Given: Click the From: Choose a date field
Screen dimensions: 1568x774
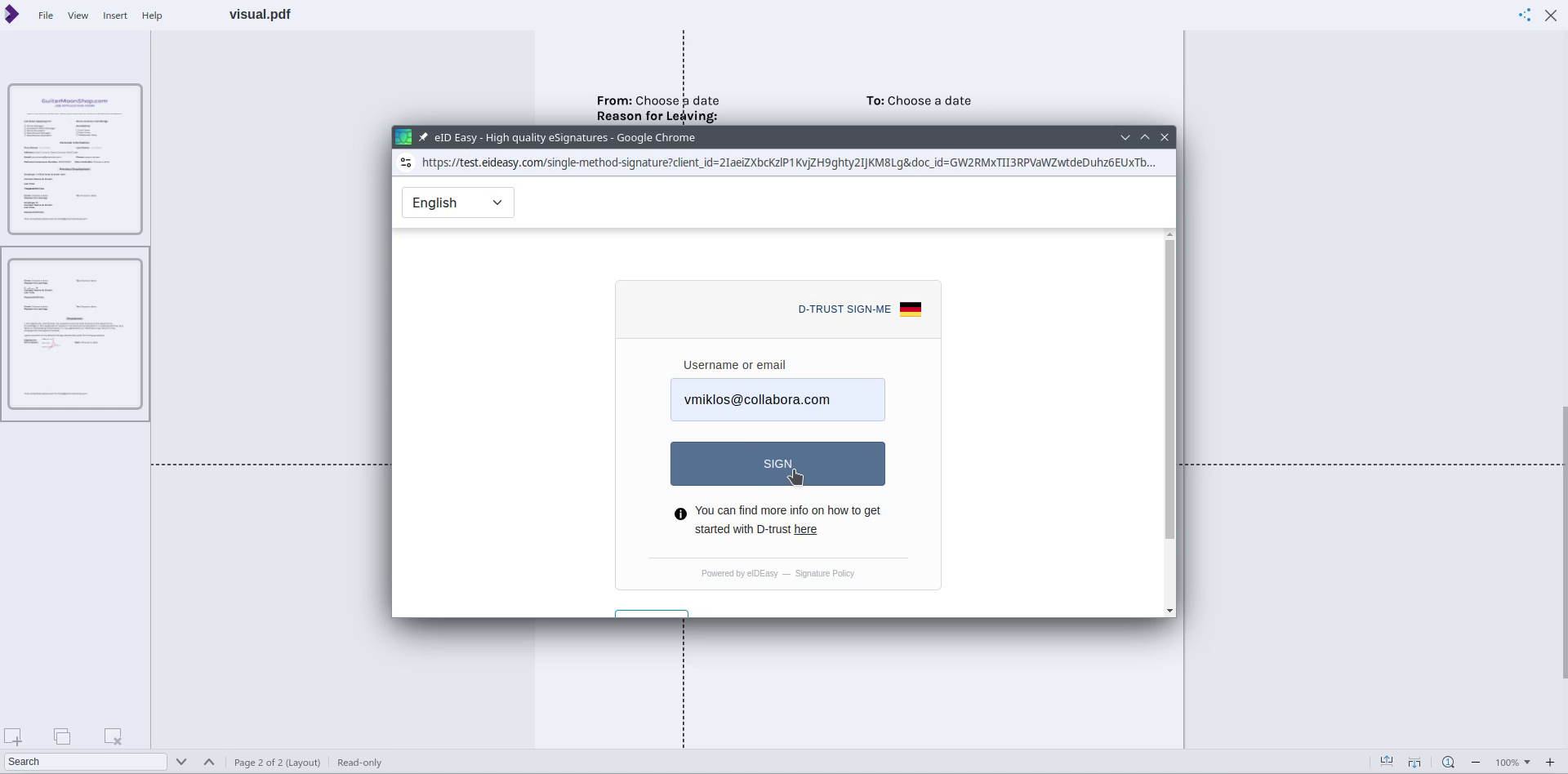Looking at the screenshot, I should [x=658, y=100].
